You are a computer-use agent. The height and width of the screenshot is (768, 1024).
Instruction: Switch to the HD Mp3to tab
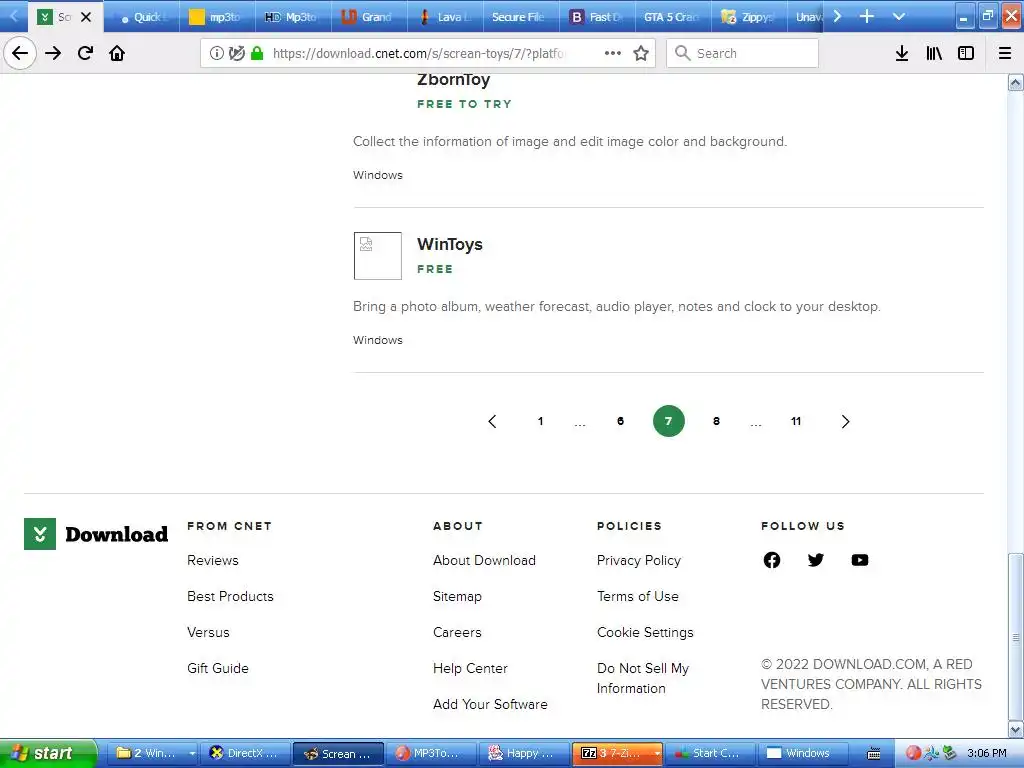point(293,17)
